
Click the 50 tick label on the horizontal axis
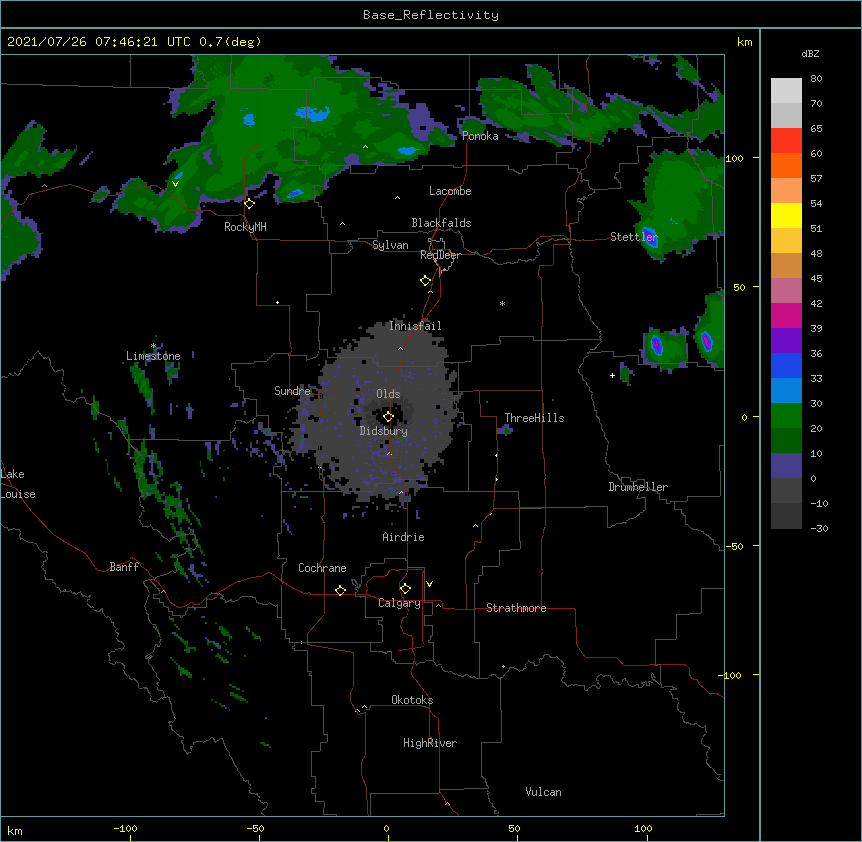(x=514, y=828)
